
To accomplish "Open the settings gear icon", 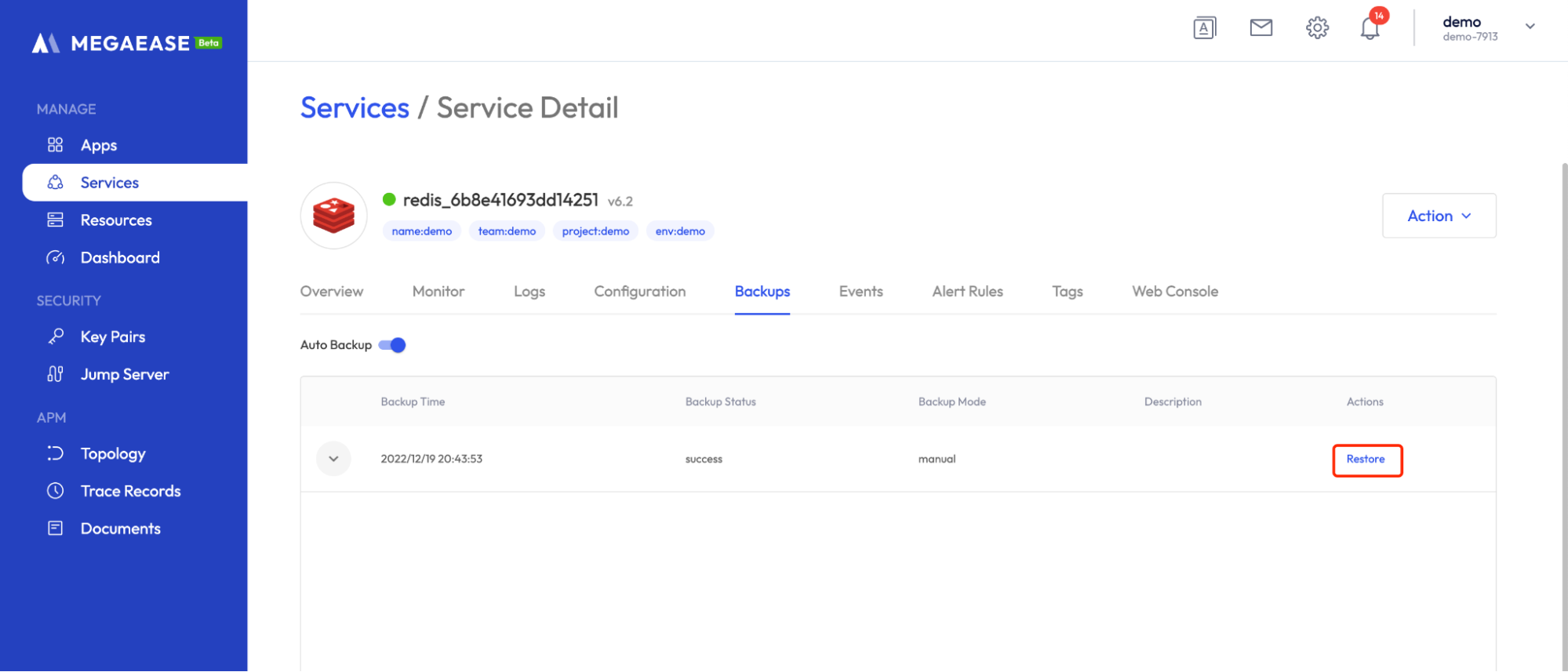I will click(1318, 28).
